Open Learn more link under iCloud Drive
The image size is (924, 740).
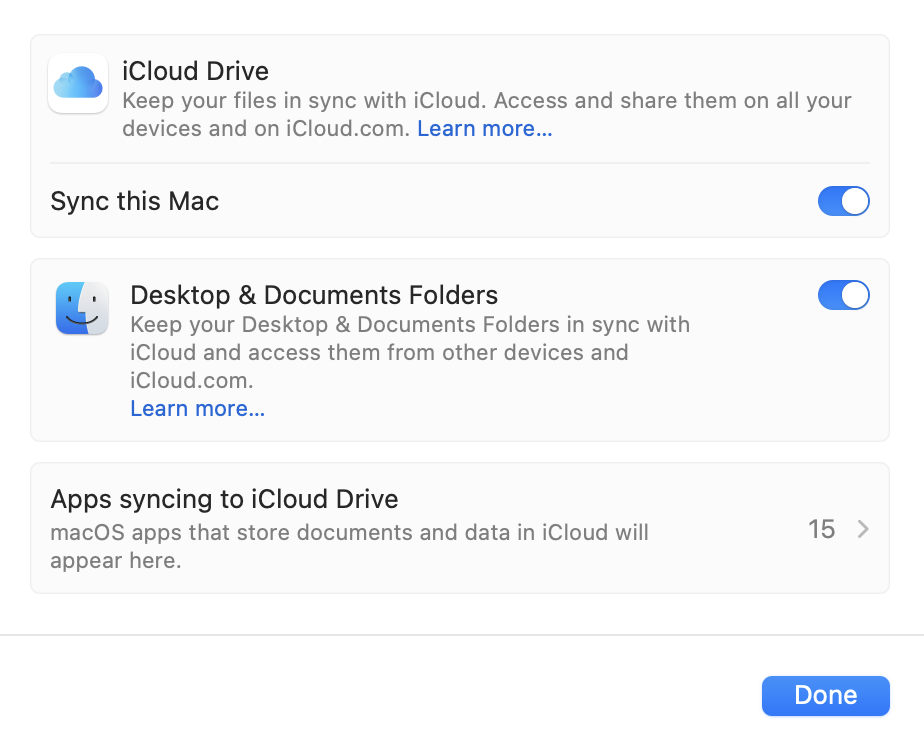click(x=484, y=129)
